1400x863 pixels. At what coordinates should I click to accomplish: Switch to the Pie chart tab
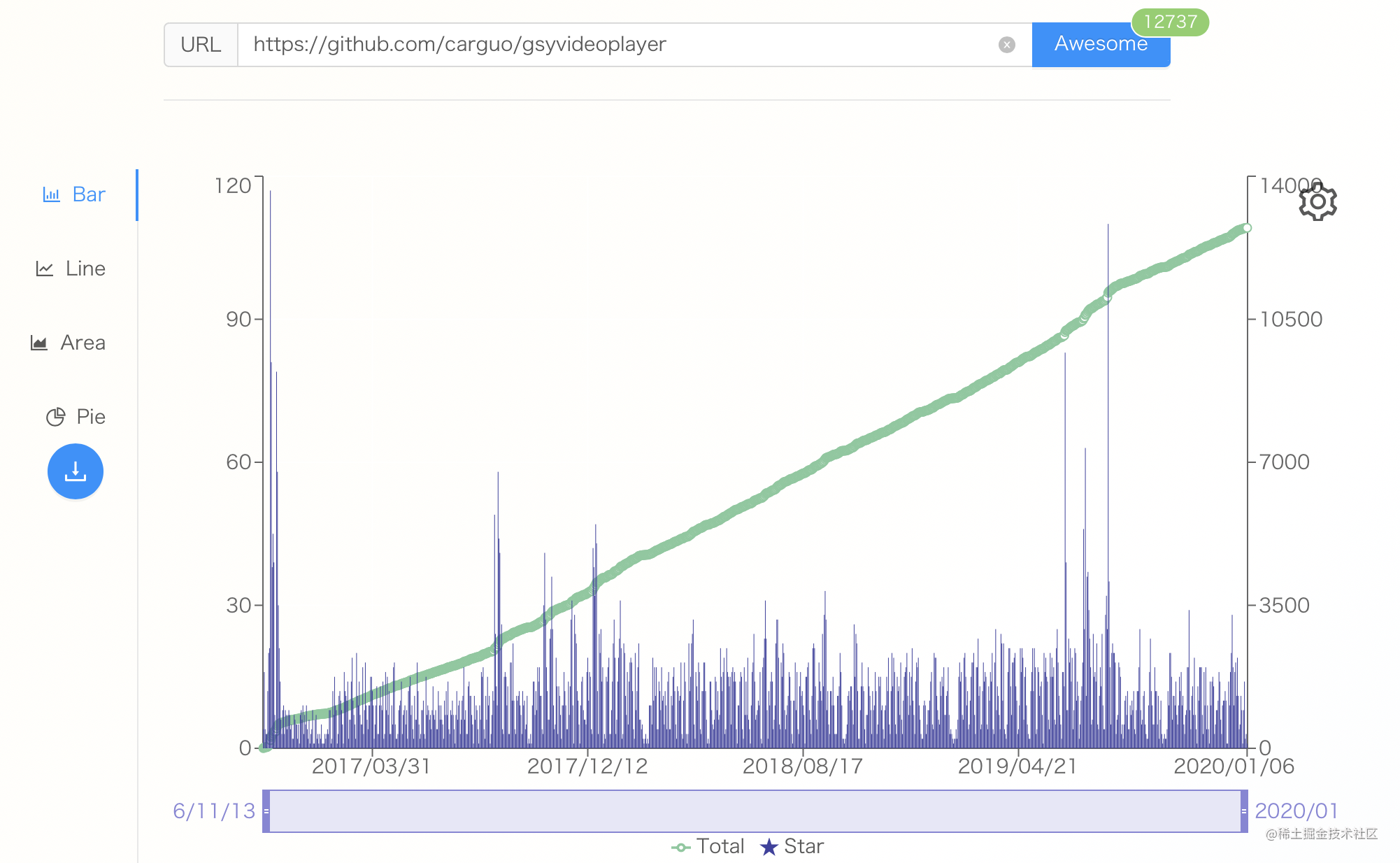76,417
